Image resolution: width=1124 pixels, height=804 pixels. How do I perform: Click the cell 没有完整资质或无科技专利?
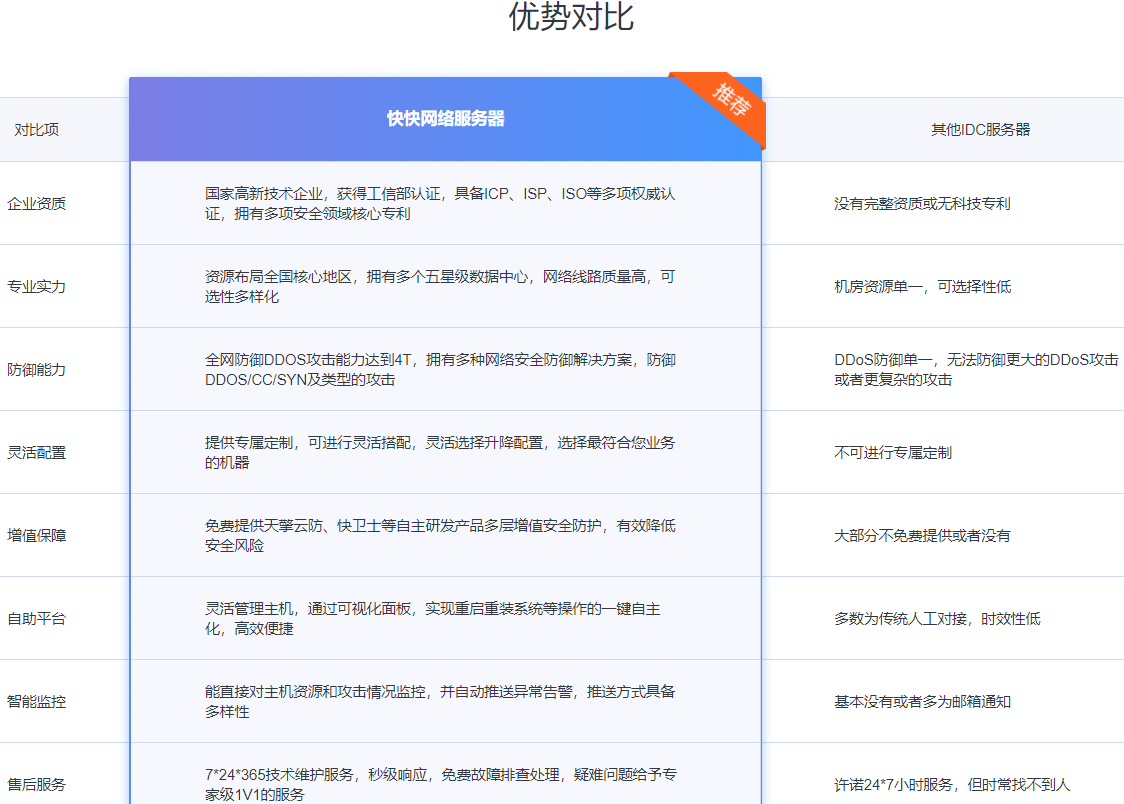point(922,204)
